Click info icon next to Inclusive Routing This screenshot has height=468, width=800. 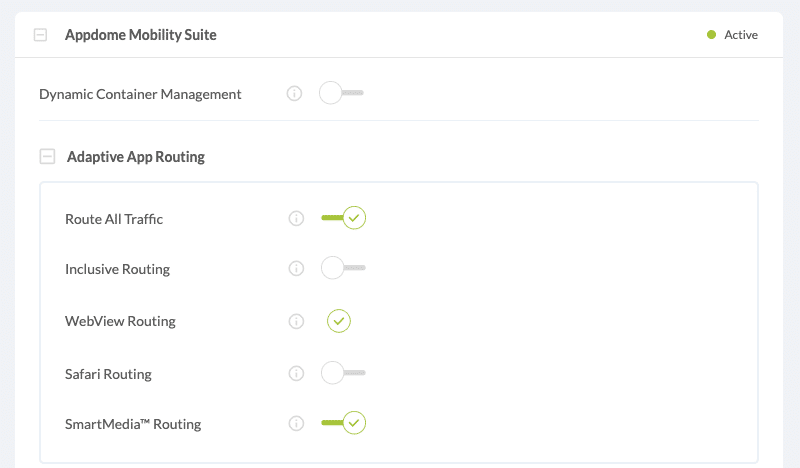tap(296, 269)
